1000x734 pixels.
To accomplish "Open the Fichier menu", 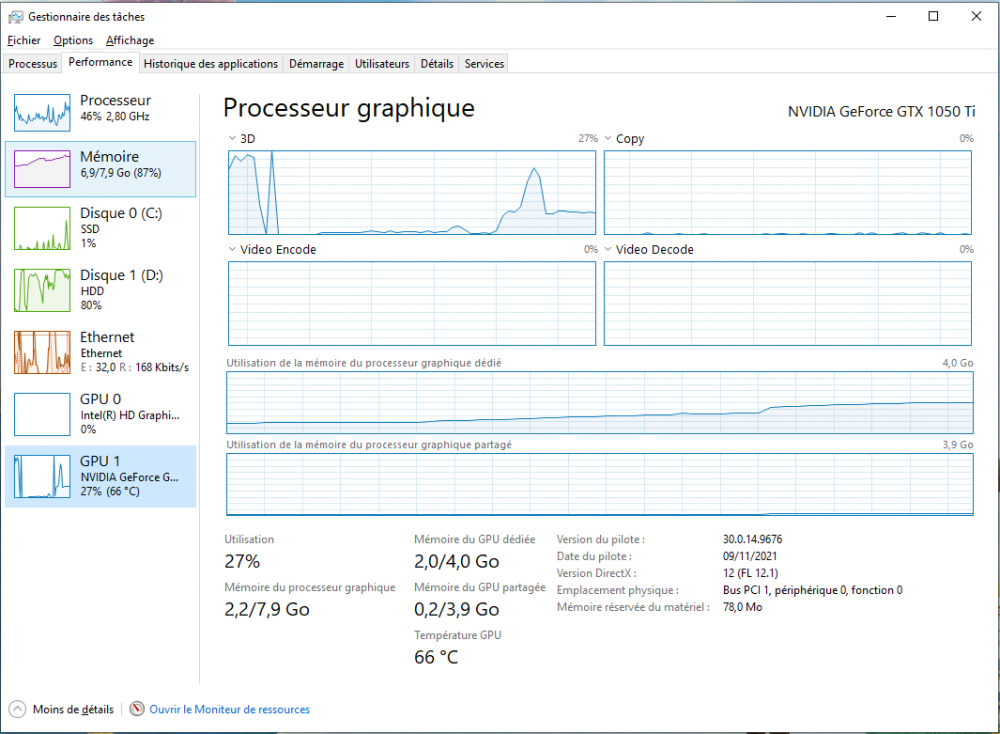I will 24,41.
